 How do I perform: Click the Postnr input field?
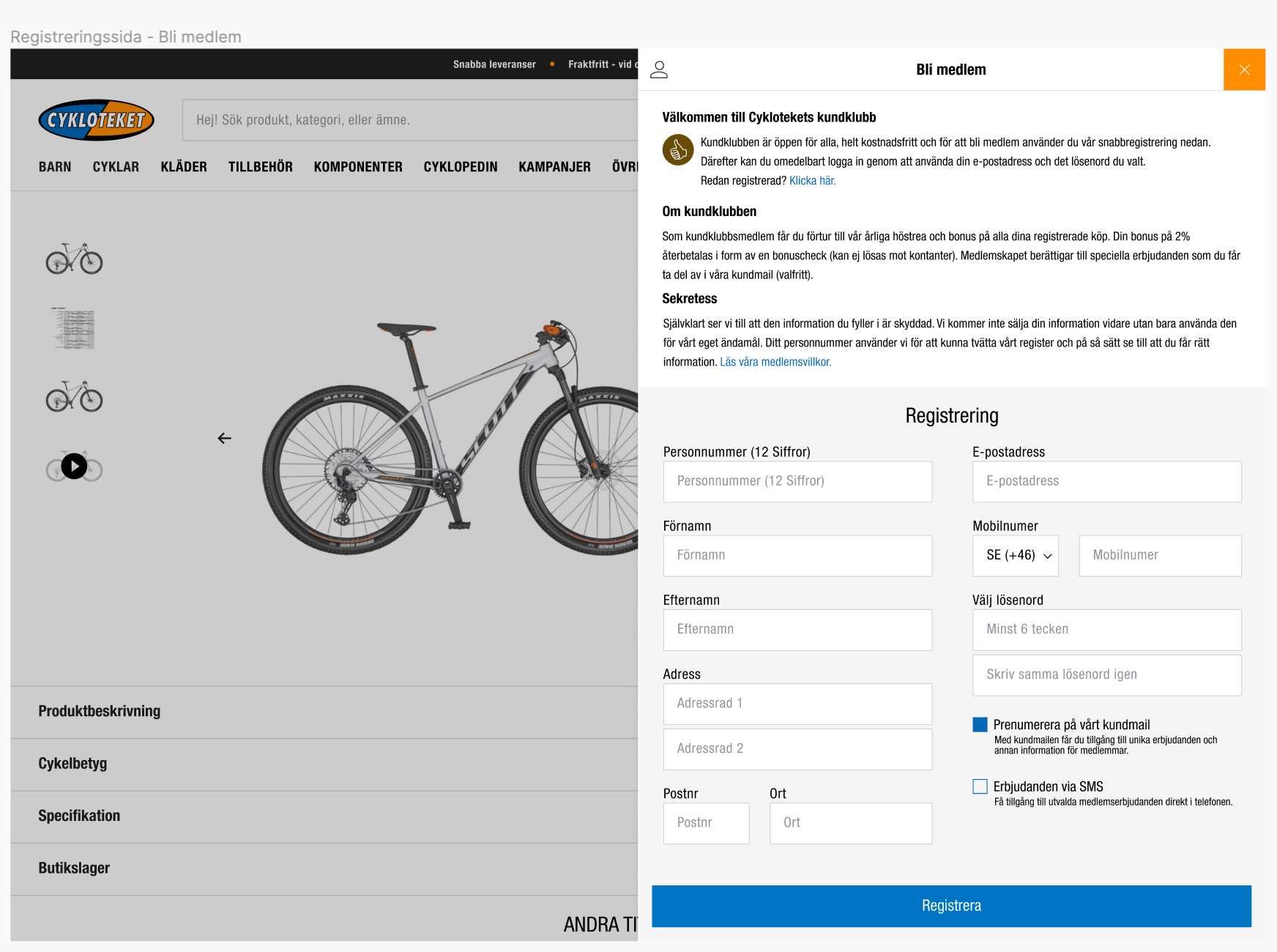707,823
